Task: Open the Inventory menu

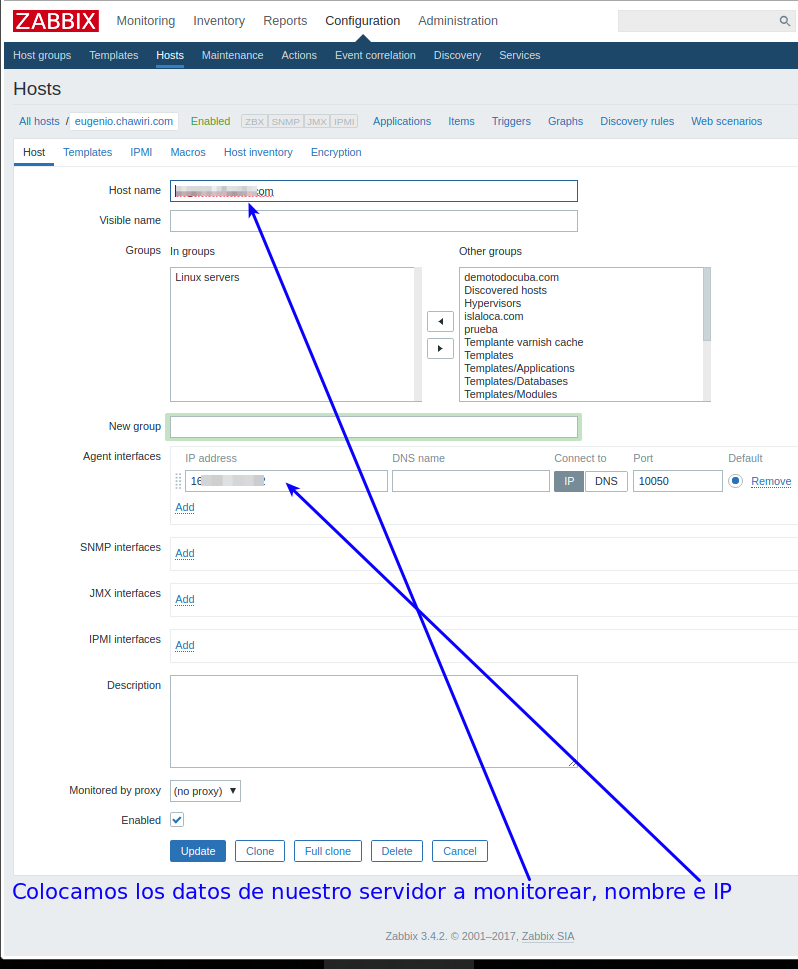Action: coord(219,21)
